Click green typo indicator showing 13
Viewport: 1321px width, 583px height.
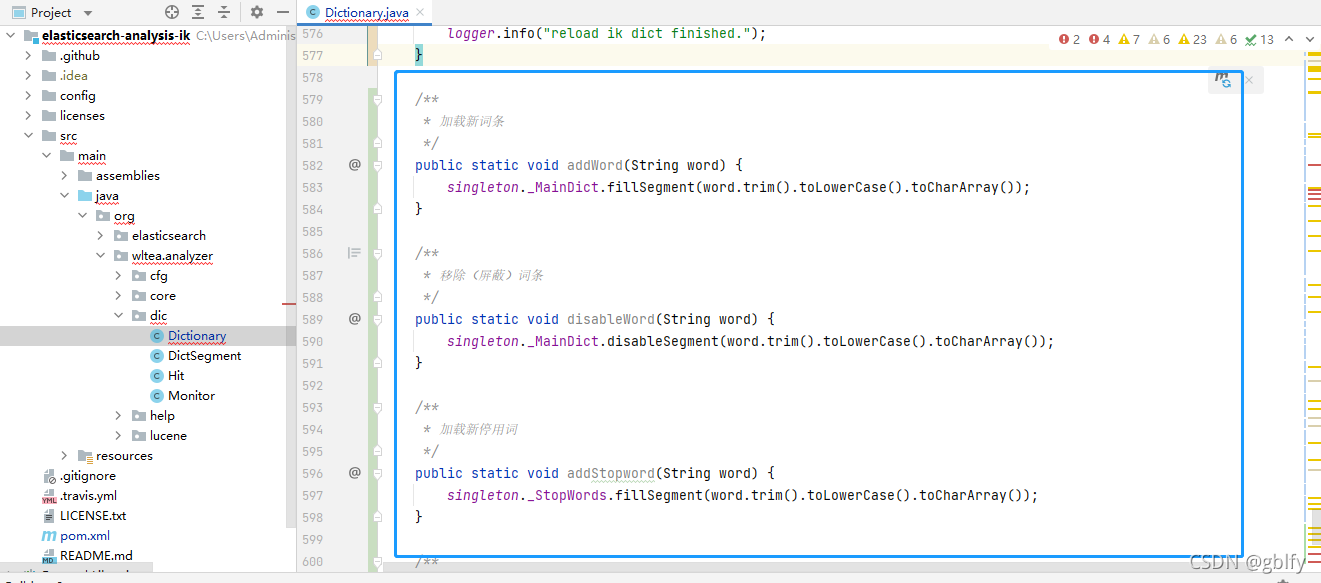(1260, 39)
